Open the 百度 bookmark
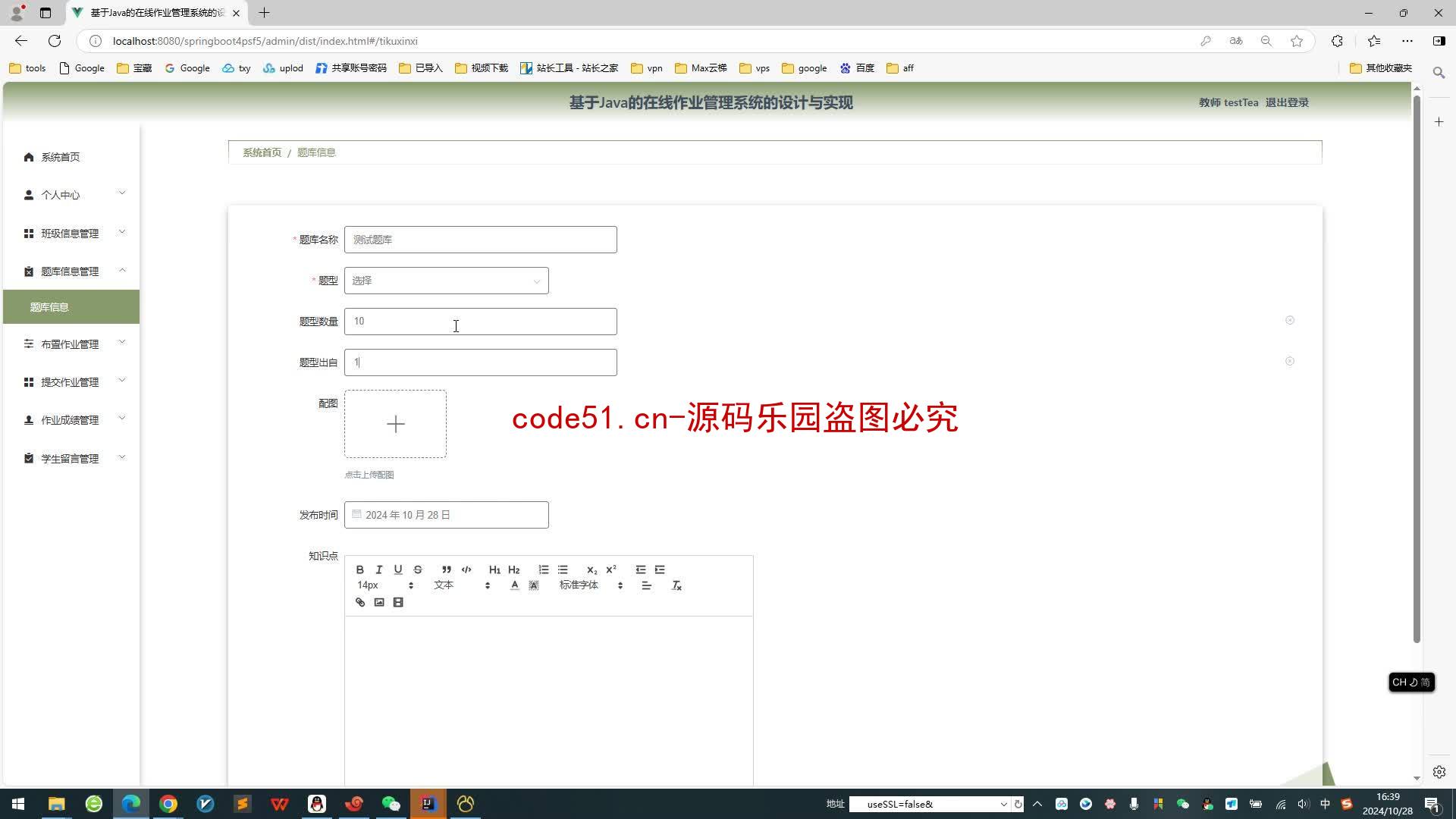The height and width of the screenshot is (819, 1456). [858, 68]
